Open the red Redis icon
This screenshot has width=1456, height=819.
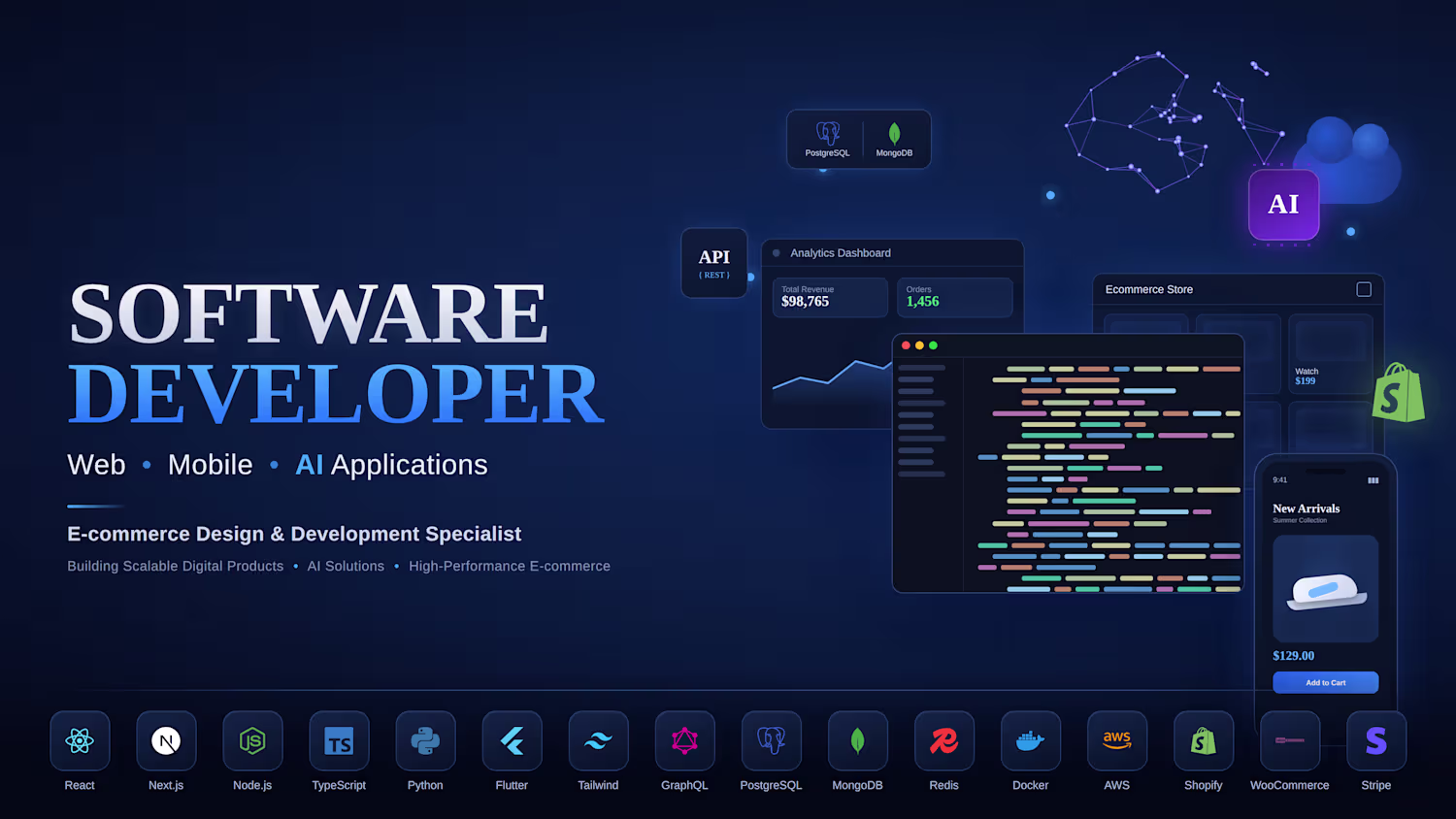943,741
